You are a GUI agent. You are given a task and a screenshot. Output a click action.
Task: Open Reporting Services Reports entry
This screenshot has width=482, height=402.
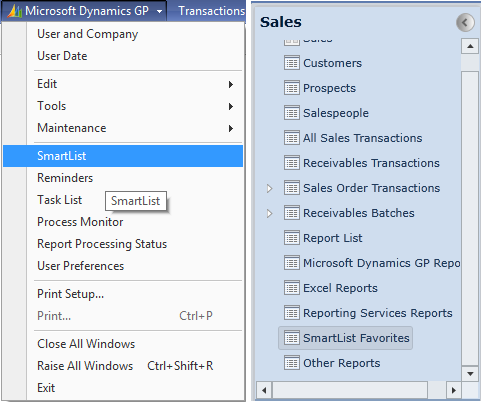coord(378,313)
